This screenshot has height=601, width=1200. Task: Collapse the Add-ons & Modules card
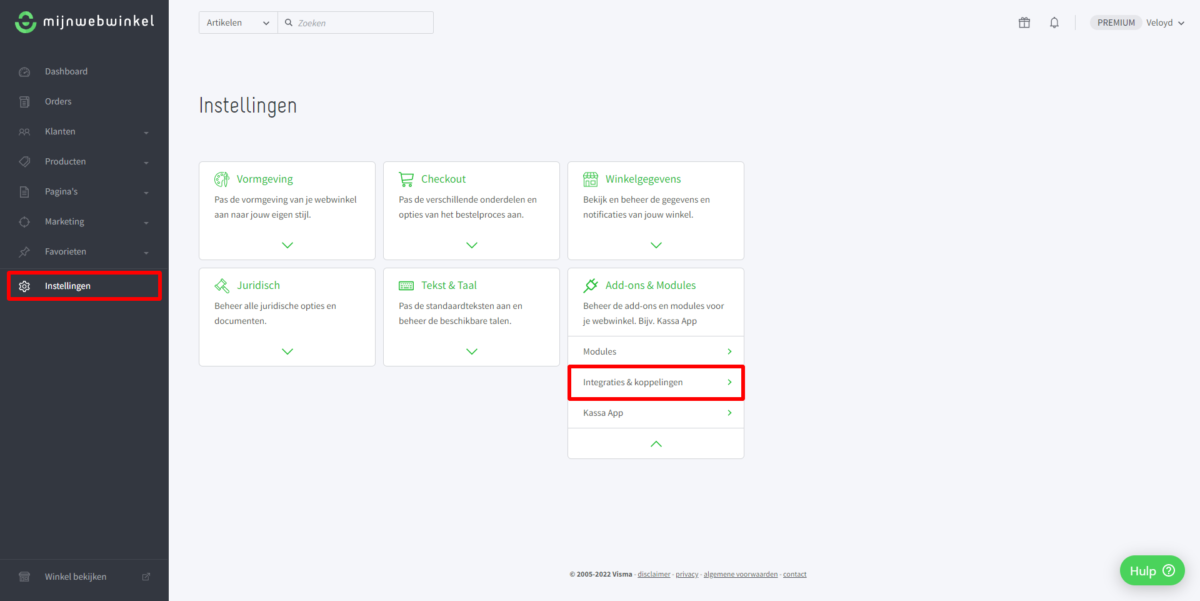click(x=656, y=443)
